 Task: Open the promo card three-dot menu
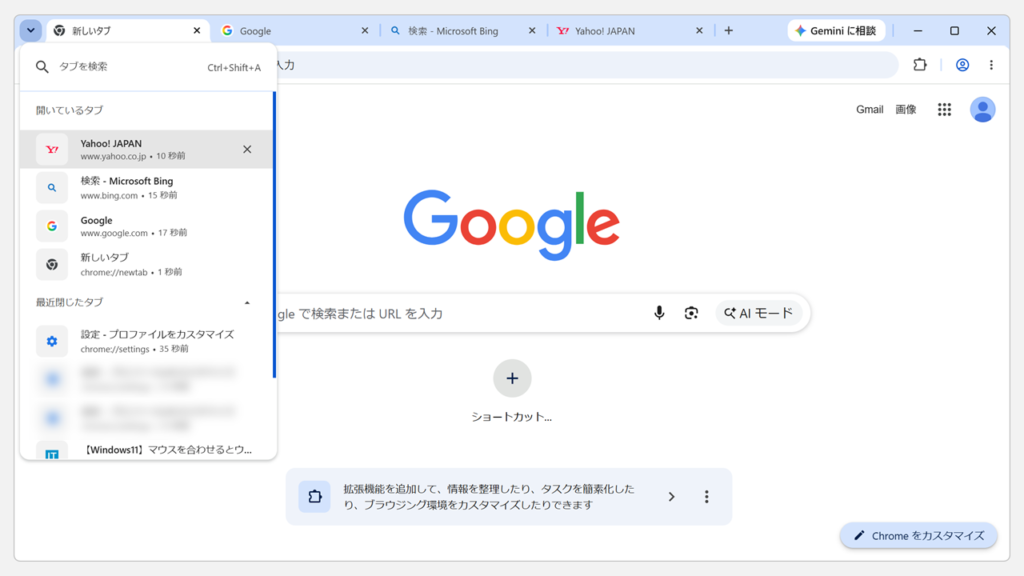pos(706,497)
